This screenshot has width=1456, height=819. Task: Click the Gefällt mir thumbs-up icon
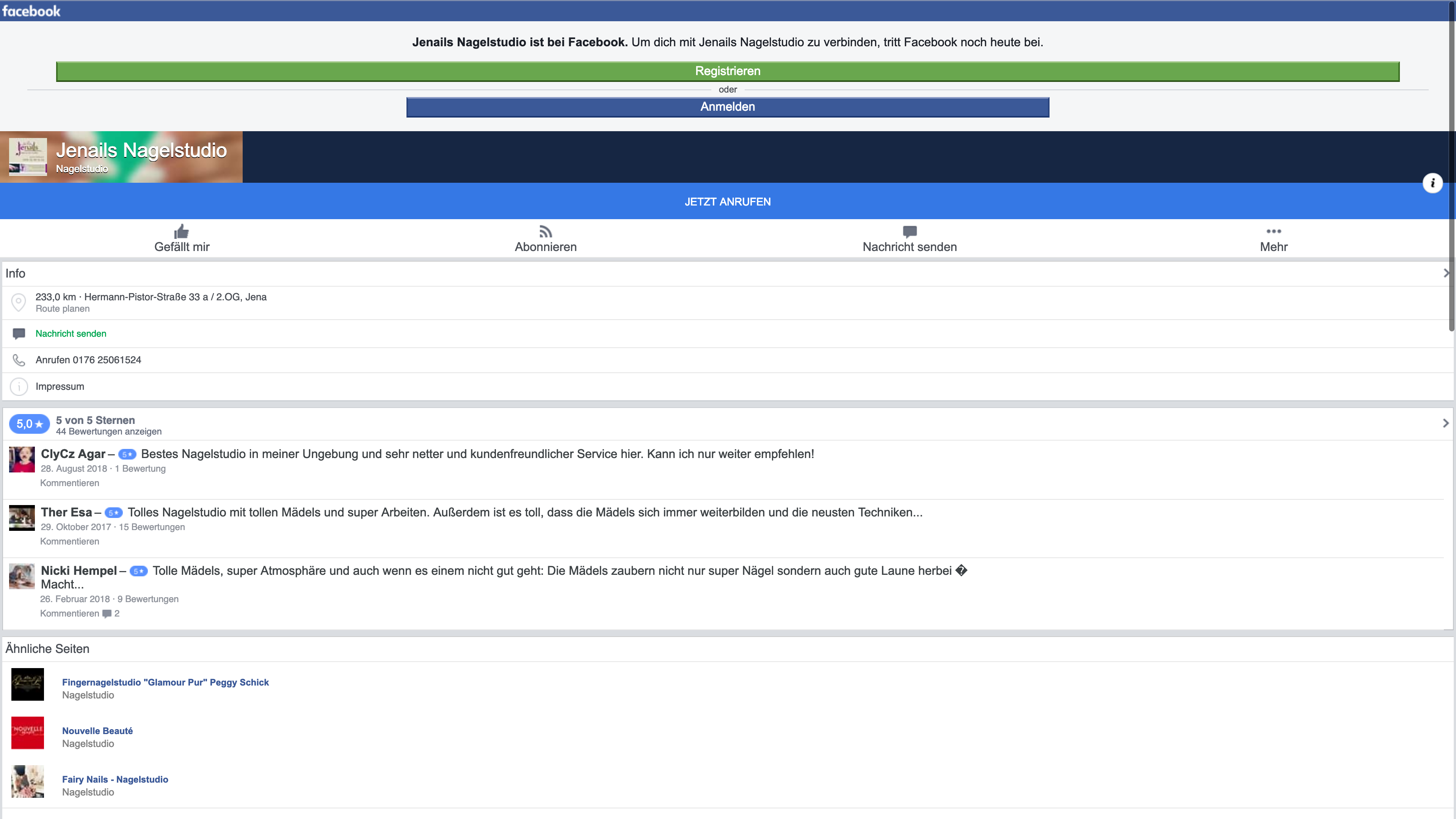click(x=182, y=231)
